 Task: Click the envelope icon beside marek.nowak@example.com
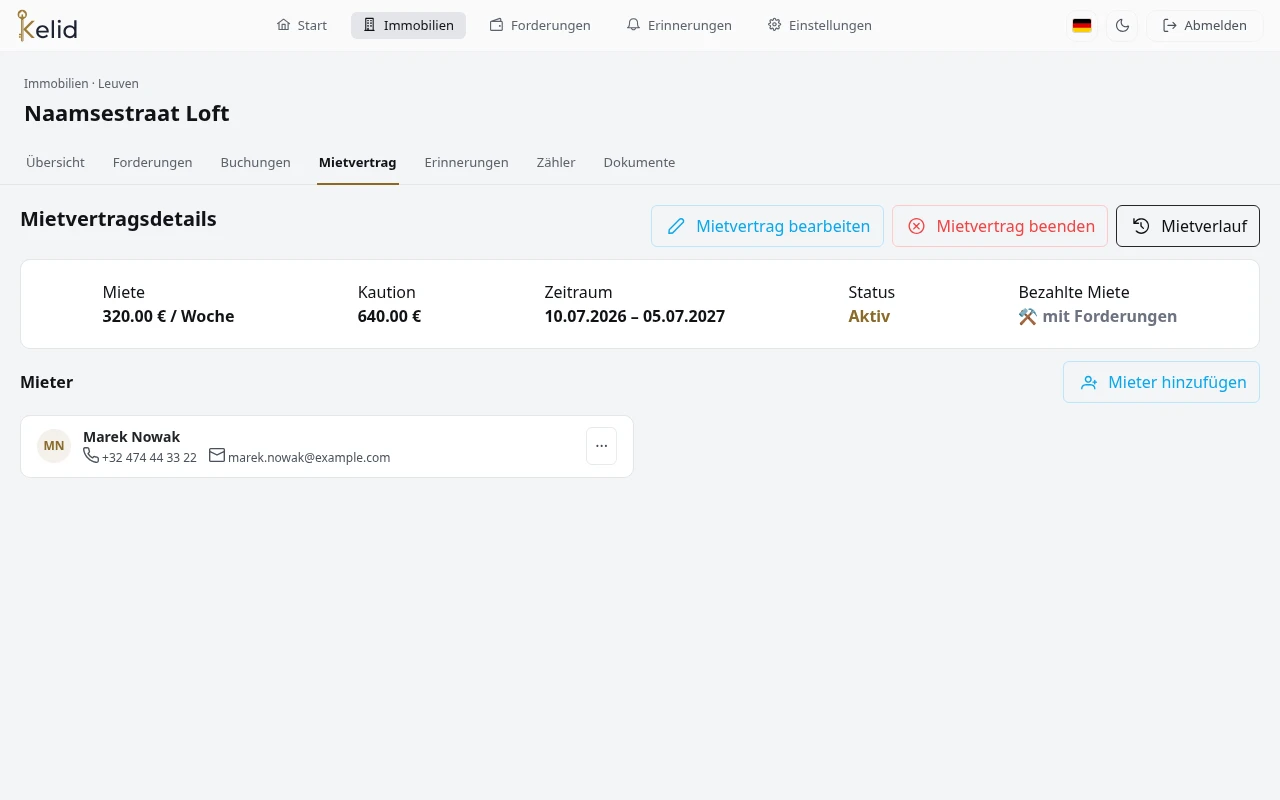[217, 455]
